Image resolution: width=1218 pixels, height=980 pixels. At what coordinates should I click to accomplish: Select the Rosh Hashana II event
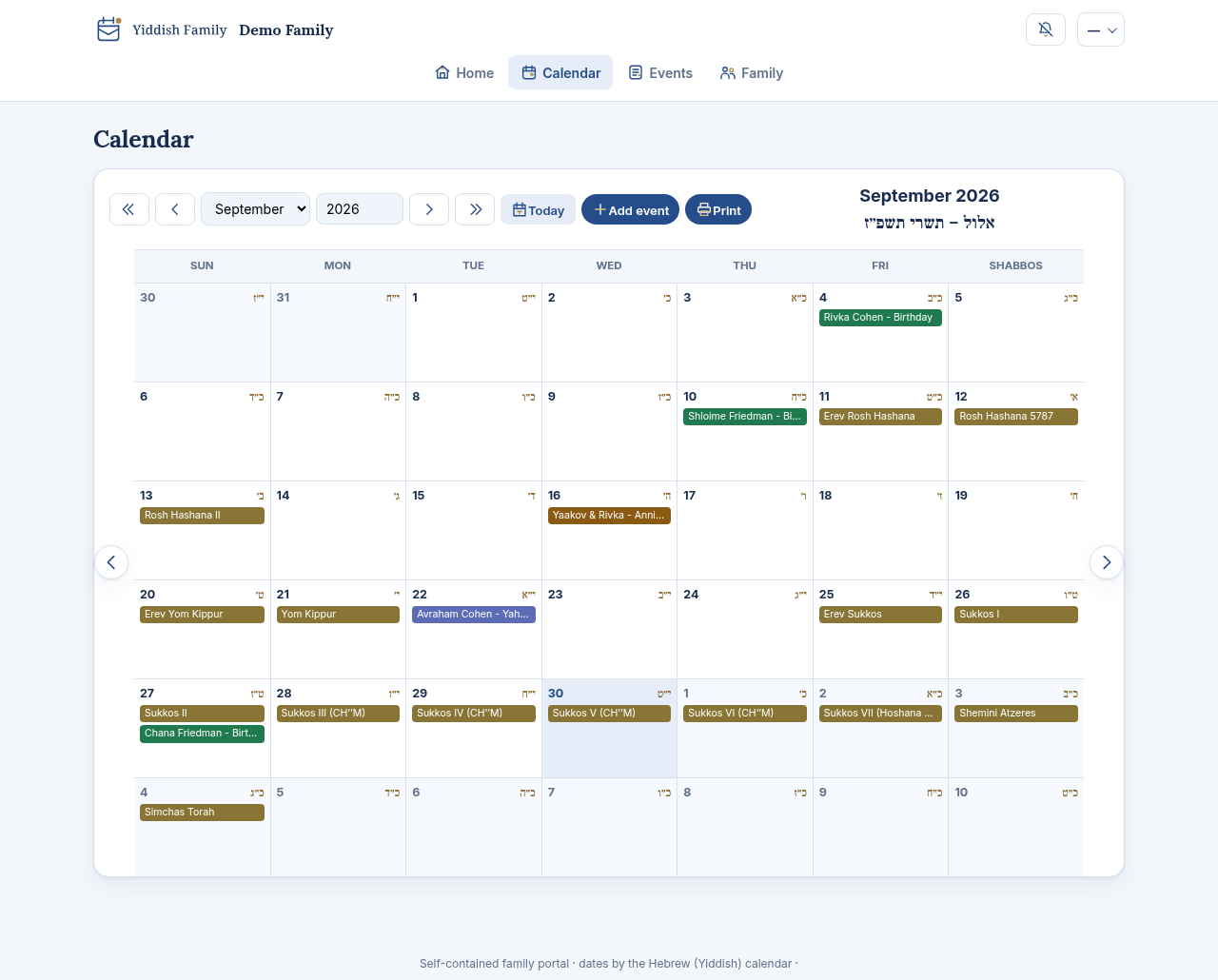point(202,516)
